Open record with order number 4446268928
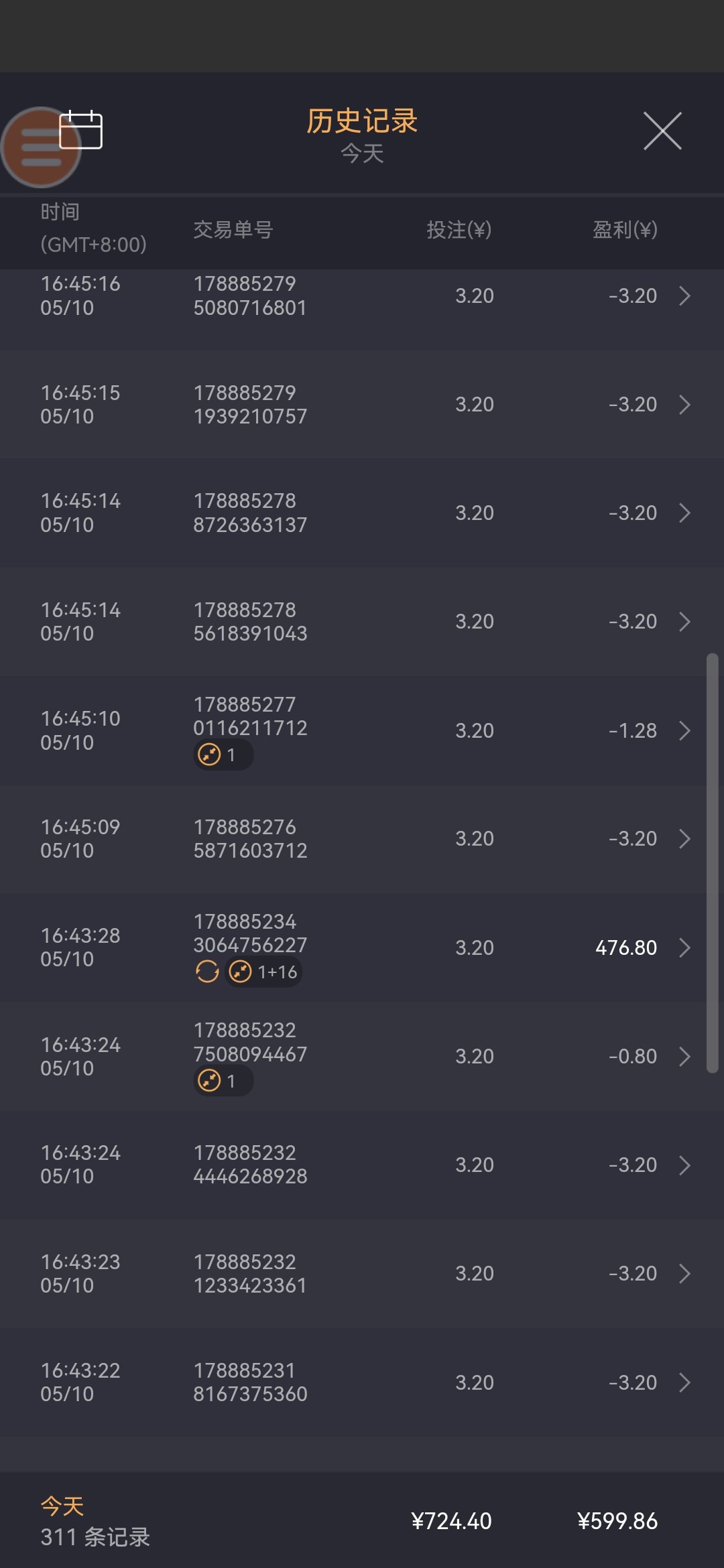 point(250,1165)
